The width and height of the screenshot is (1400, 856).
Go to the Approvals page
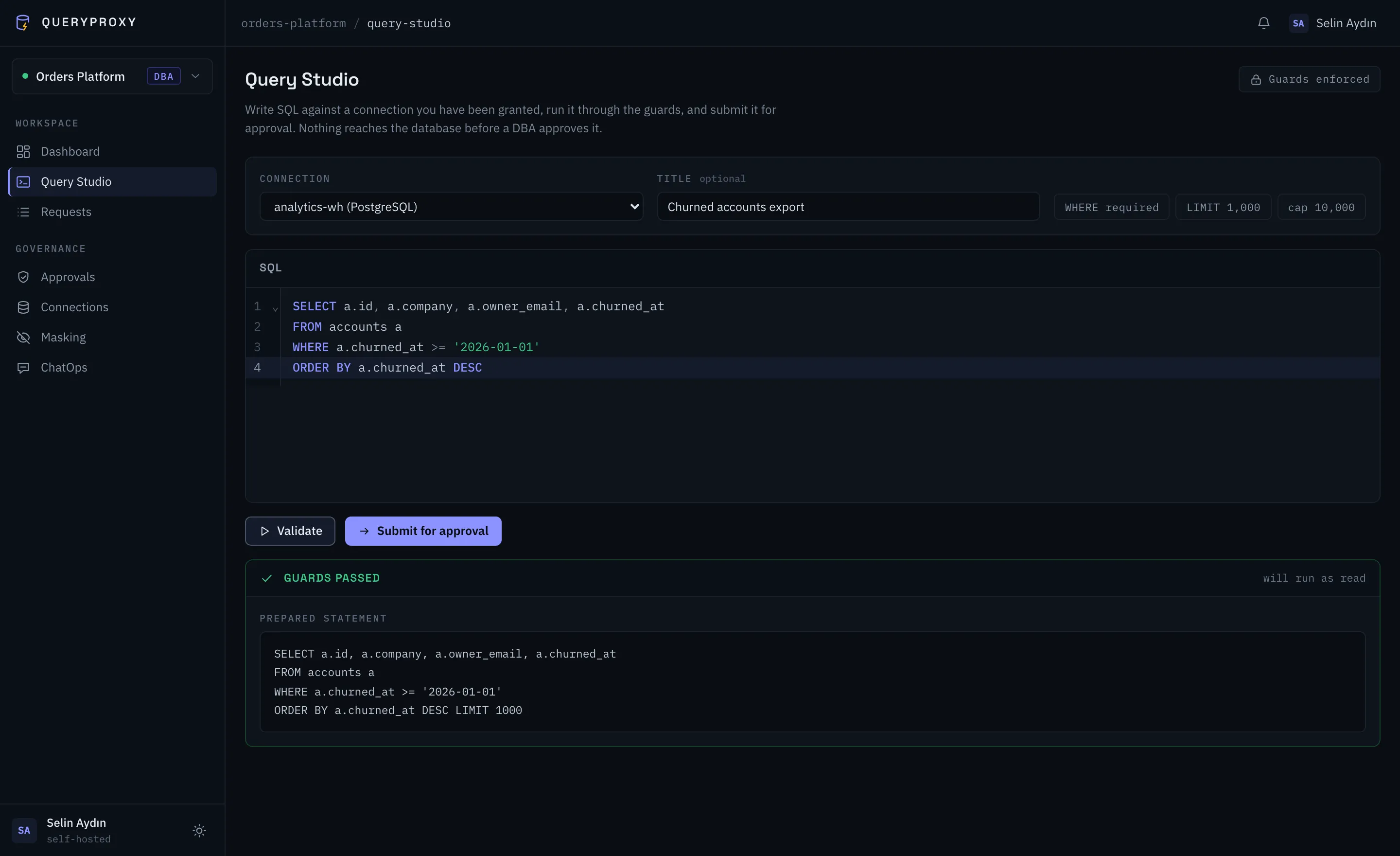point(112,277)
